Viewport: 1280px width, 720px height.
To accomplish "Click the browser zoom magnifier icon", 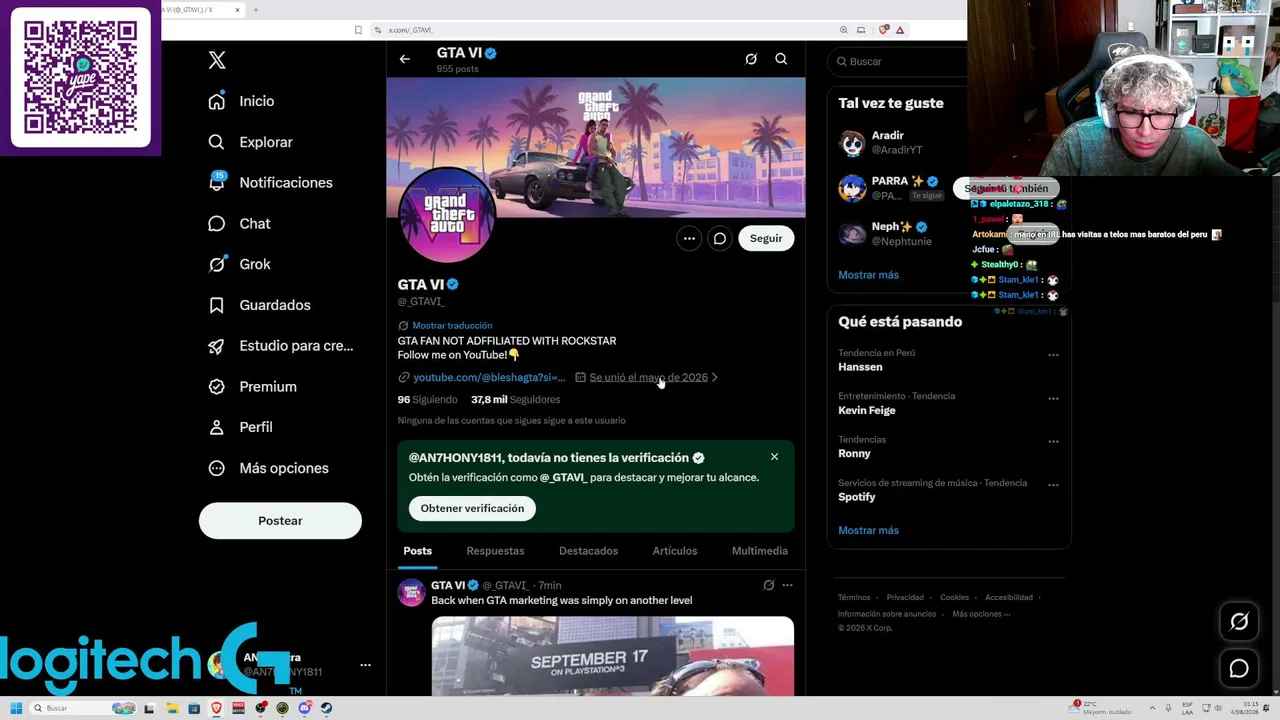I will point(844,30).
